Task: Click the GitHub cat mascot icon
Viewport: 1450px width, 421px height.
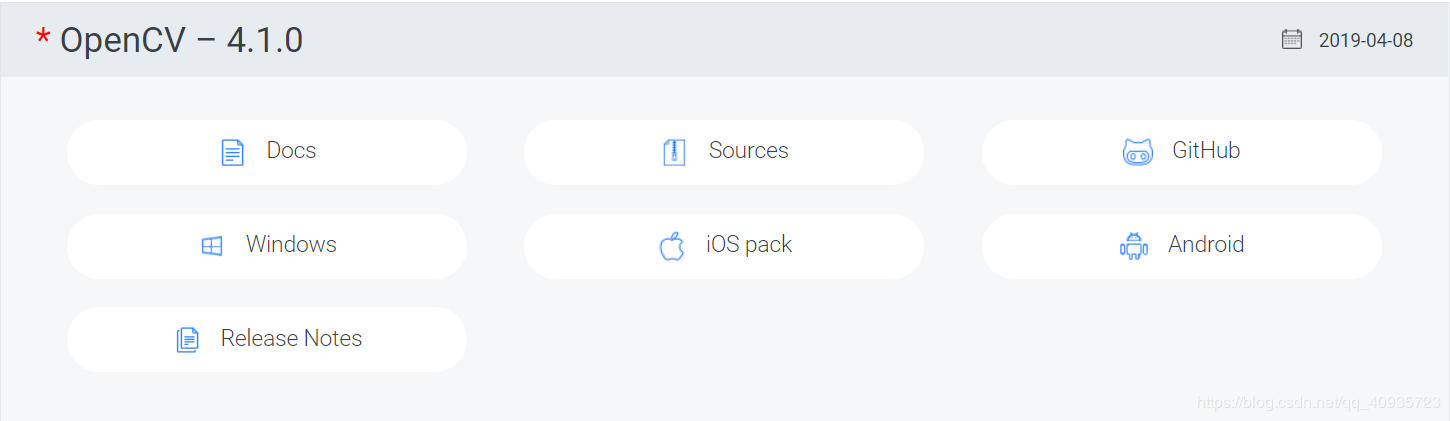Action: [1138, 152]
